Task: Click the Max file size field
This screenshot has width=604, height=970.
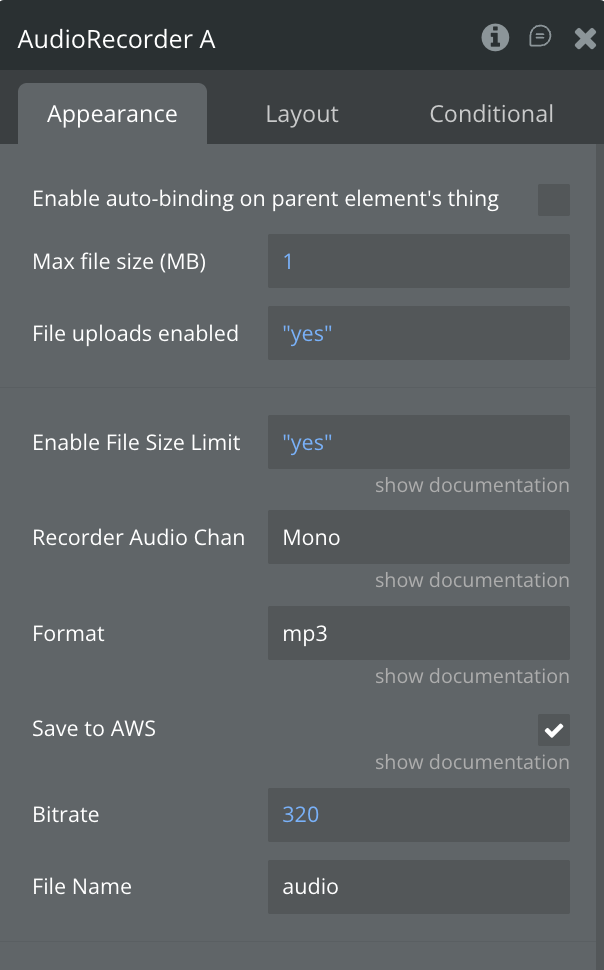Action: click(418, 261)
